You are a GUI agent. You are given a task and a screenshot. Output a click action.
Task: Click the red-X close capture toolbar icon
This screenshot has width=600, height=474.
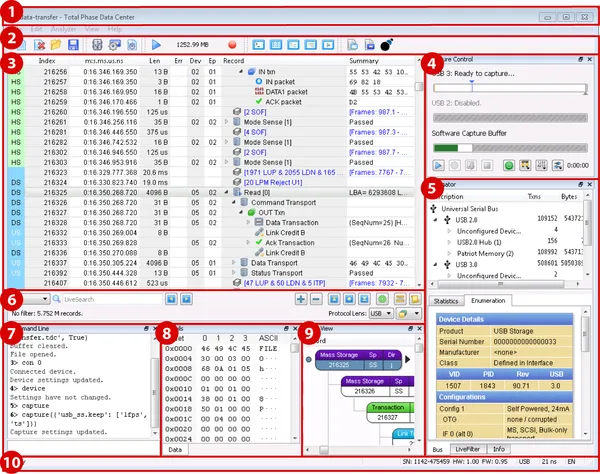click(39, 45)
